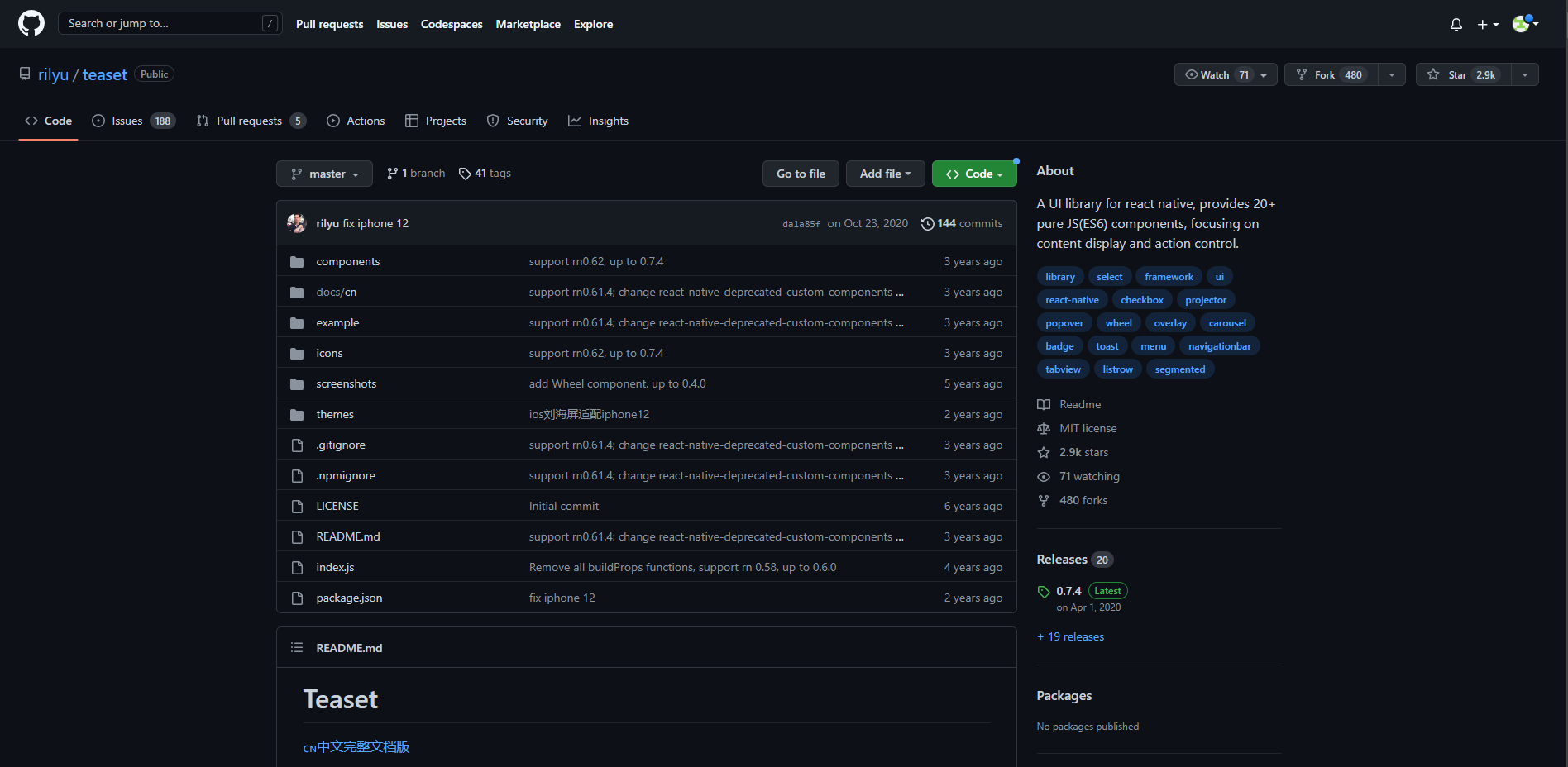The width and height of the screenshot is (1568, 767).
Task: Expand the Star lists dropdown arrow
Action: pos(1525,74)
